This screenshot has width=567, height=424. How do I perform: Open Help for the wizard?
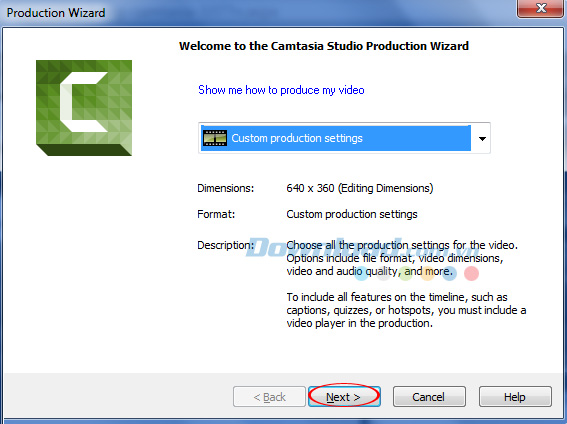(515, 397)
